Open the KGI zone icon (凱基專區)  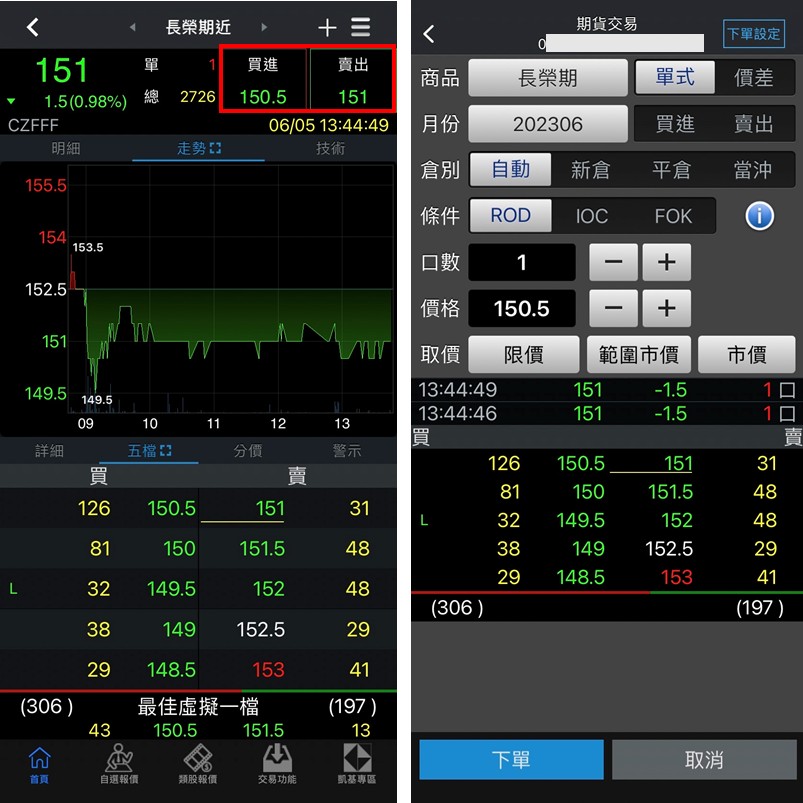click(357, 765)
